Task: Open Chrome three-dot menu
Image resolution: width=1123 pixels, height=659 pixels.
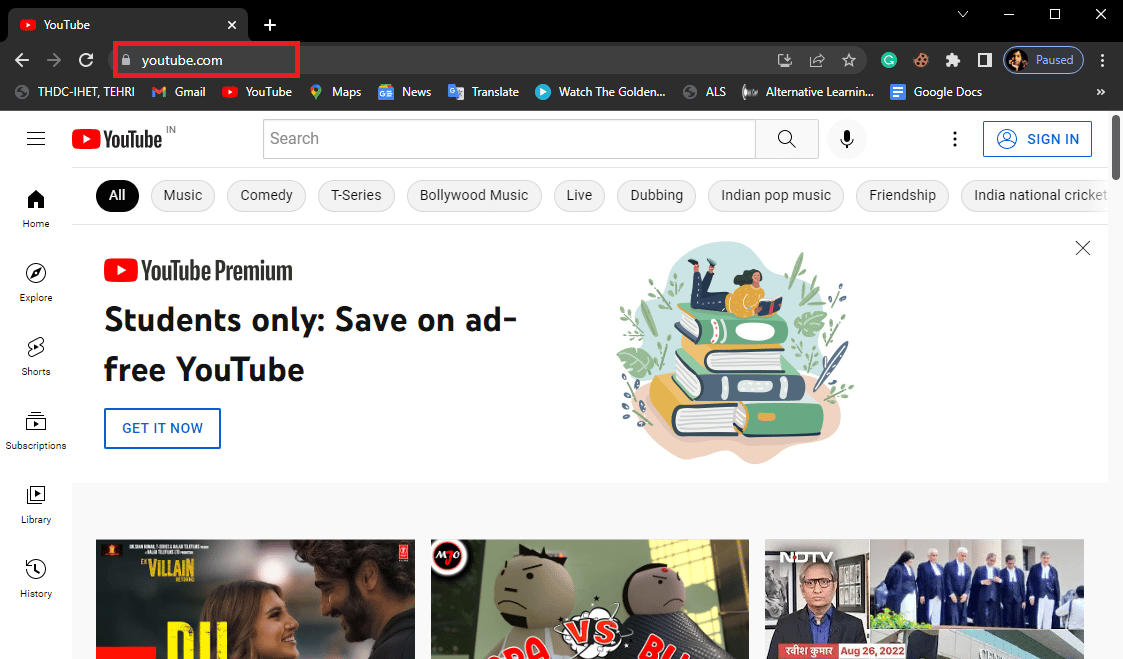Action: pos(1102,60)
